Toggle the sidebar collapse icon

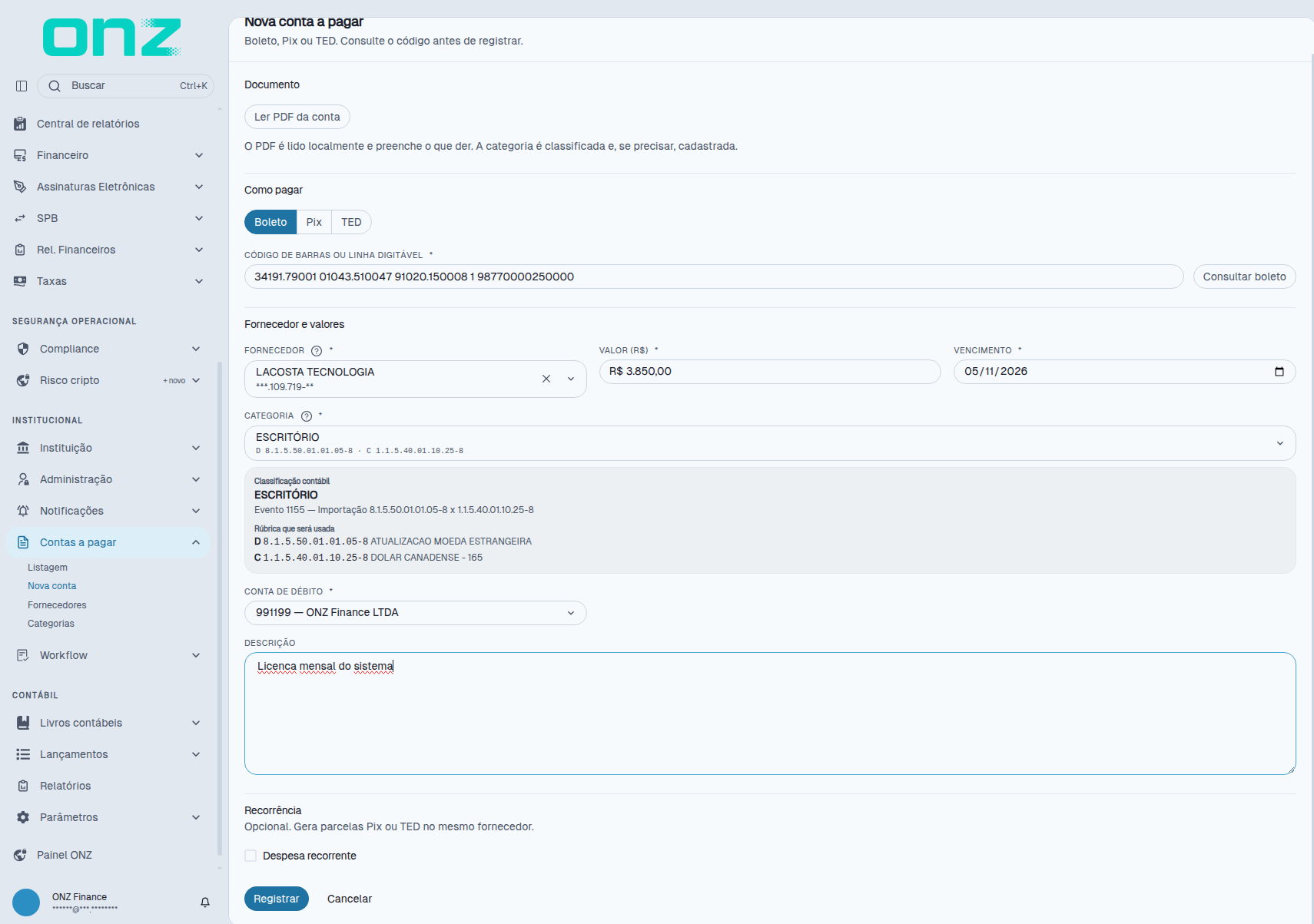[x=22, y=86]
